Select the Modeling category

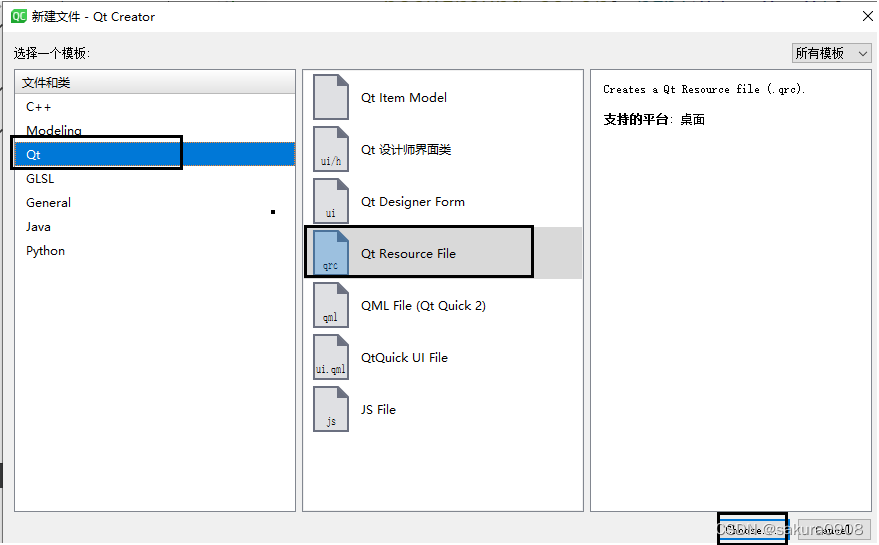coord(155,131)
